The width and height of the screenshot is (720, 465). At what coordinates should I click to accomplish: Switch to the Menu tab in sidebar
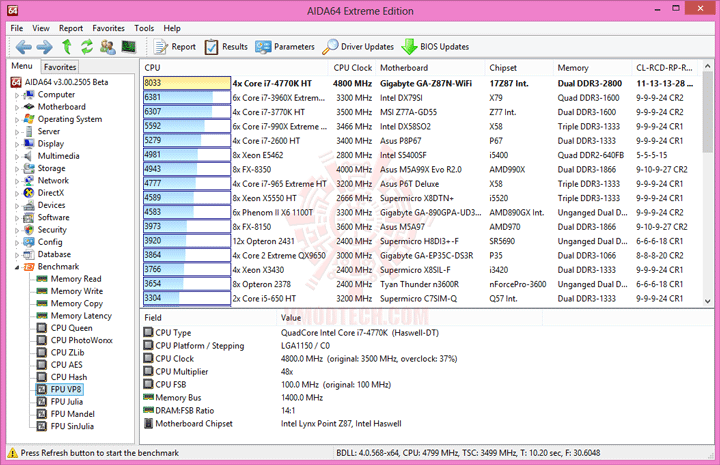(22, 66)
